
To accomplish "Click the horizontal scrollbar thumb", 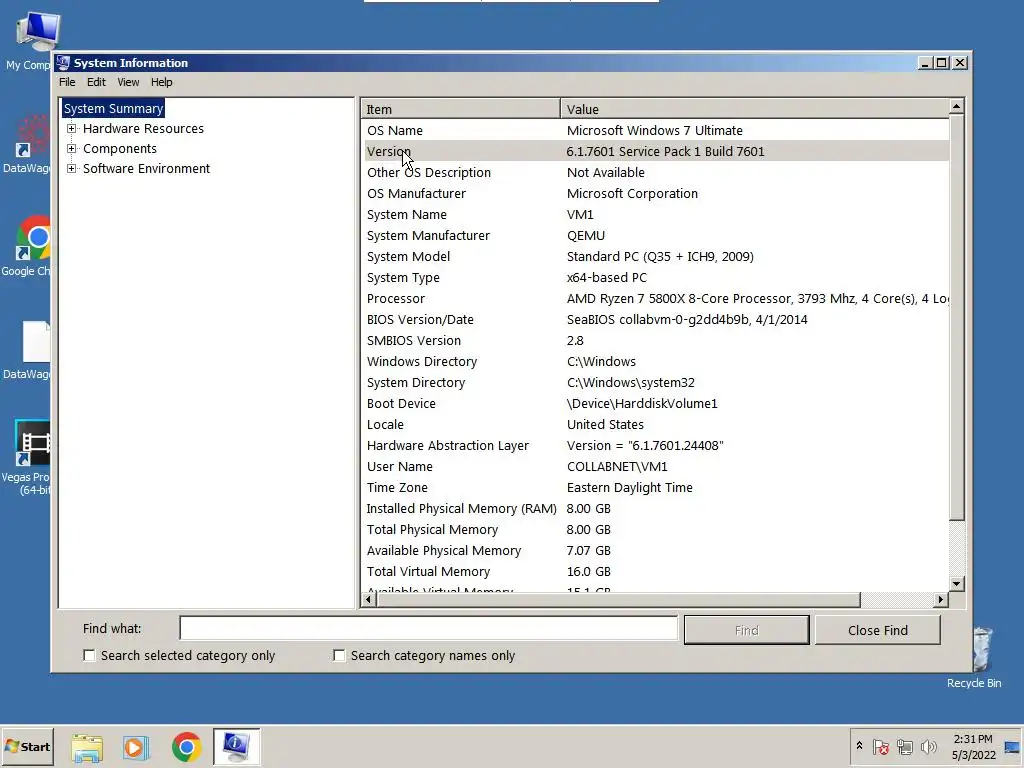I will pyautogui.click(x=618, y=600).
